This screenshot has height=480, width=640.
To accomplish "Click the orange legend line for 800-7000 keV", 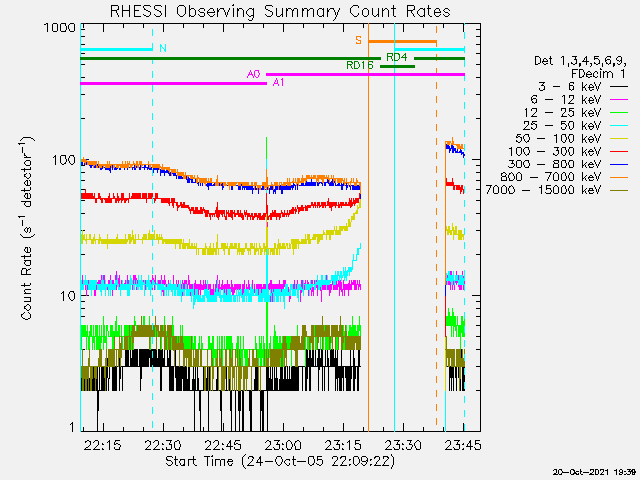I will click(x=619, y=177).
